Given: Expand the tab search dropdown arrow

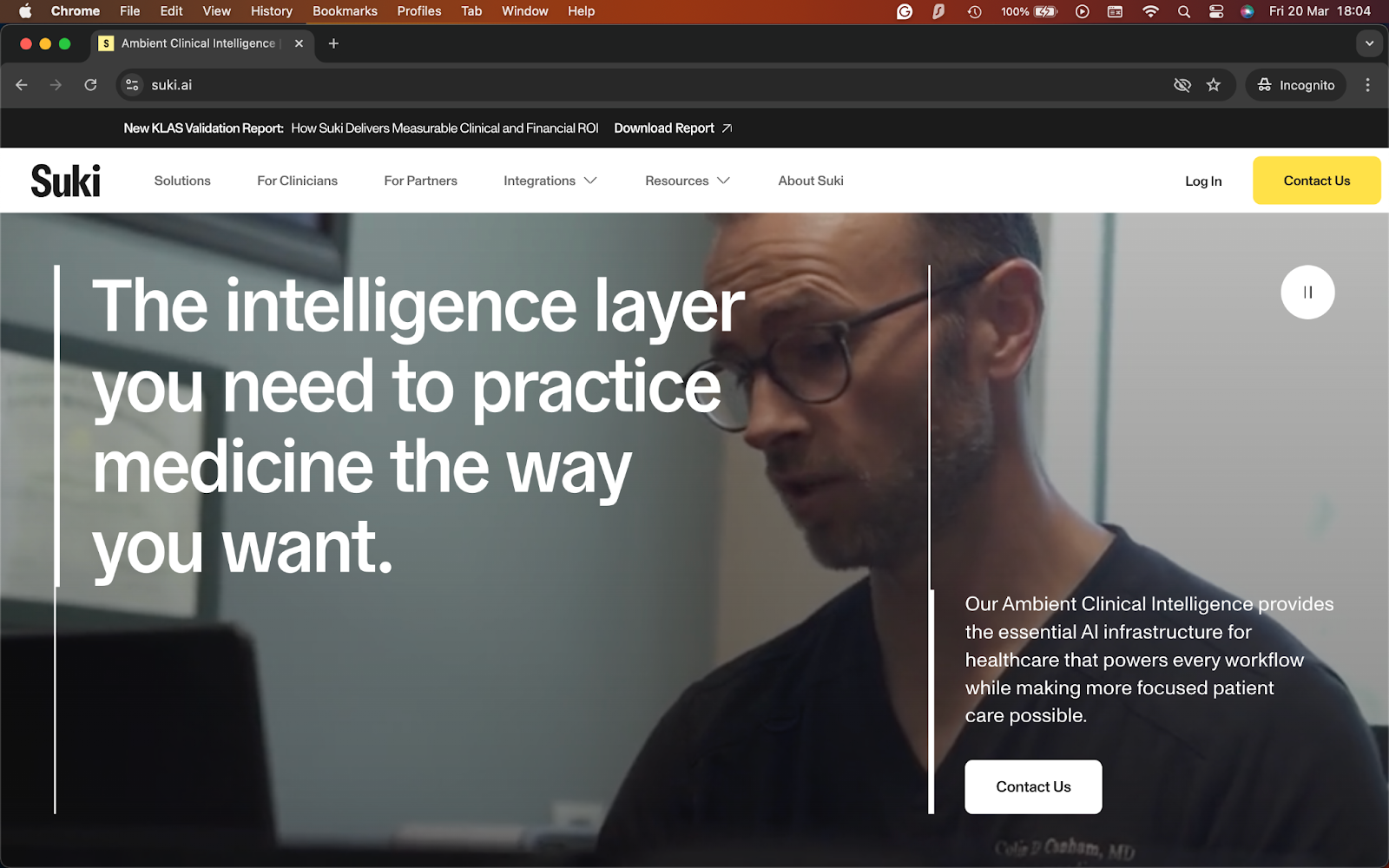Looking at the screenshot, I should (1369, 43).
